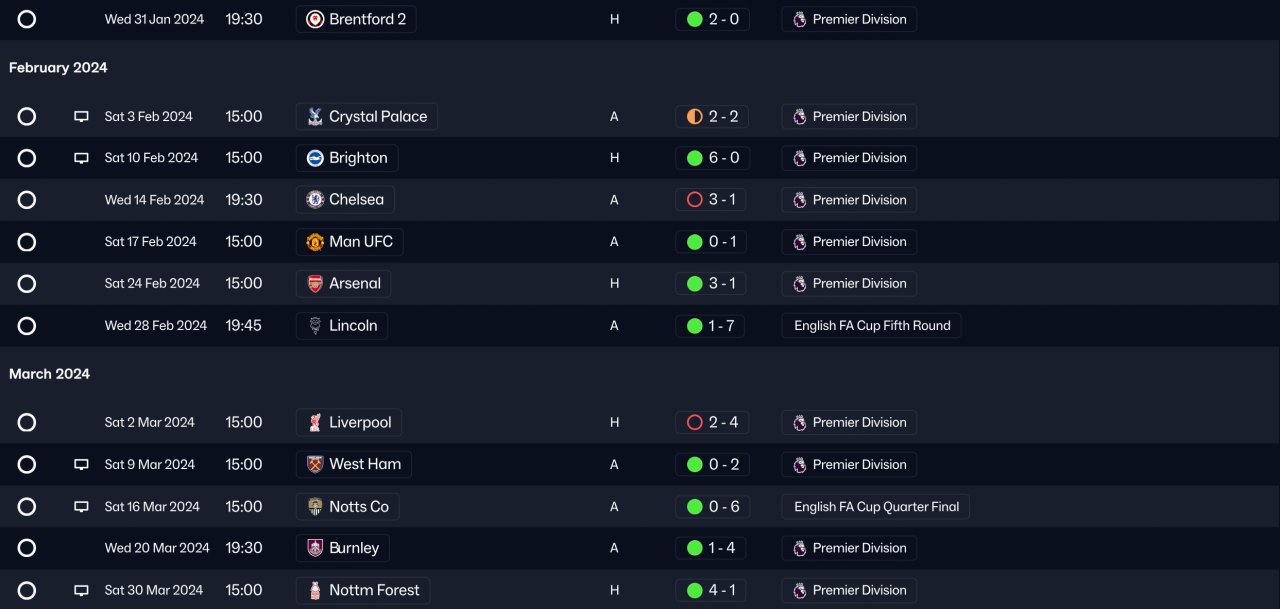This screenshot has width=1280, height=609.
Task: Click the March 2024 month header
Action: coord(49,374)
